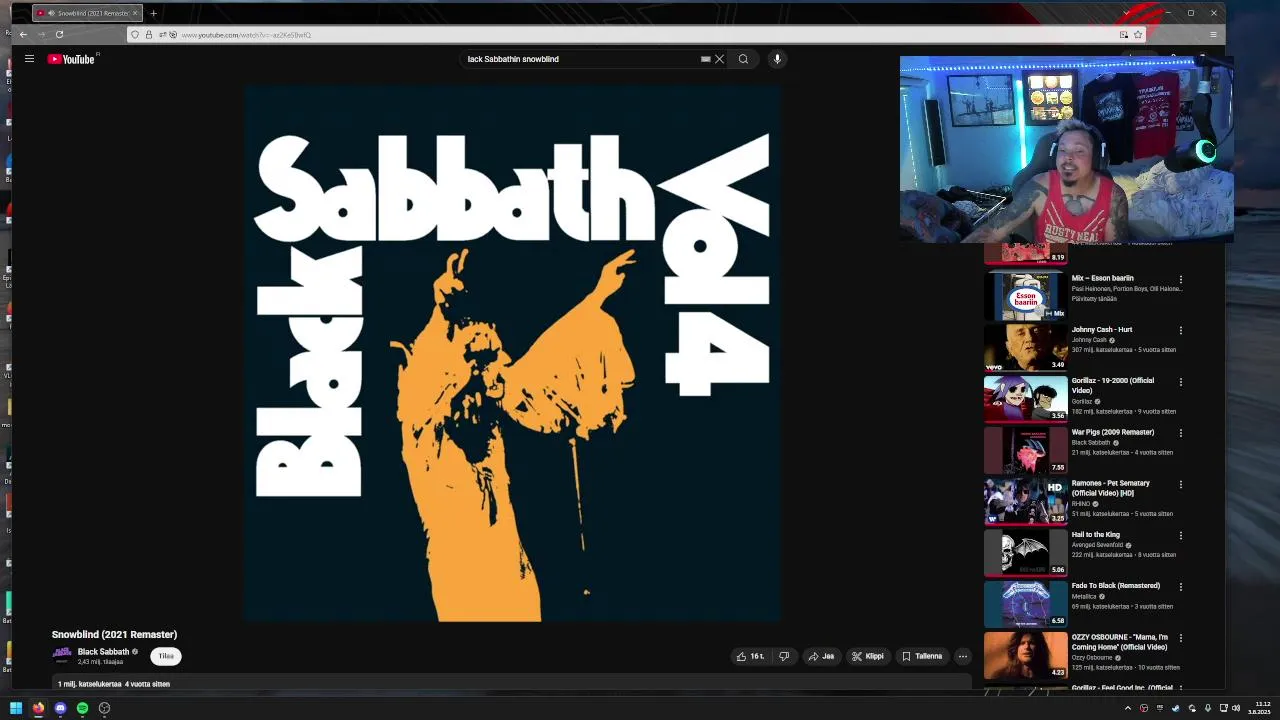
Task: Click the address bar URL
Action: tap(246, 35)
